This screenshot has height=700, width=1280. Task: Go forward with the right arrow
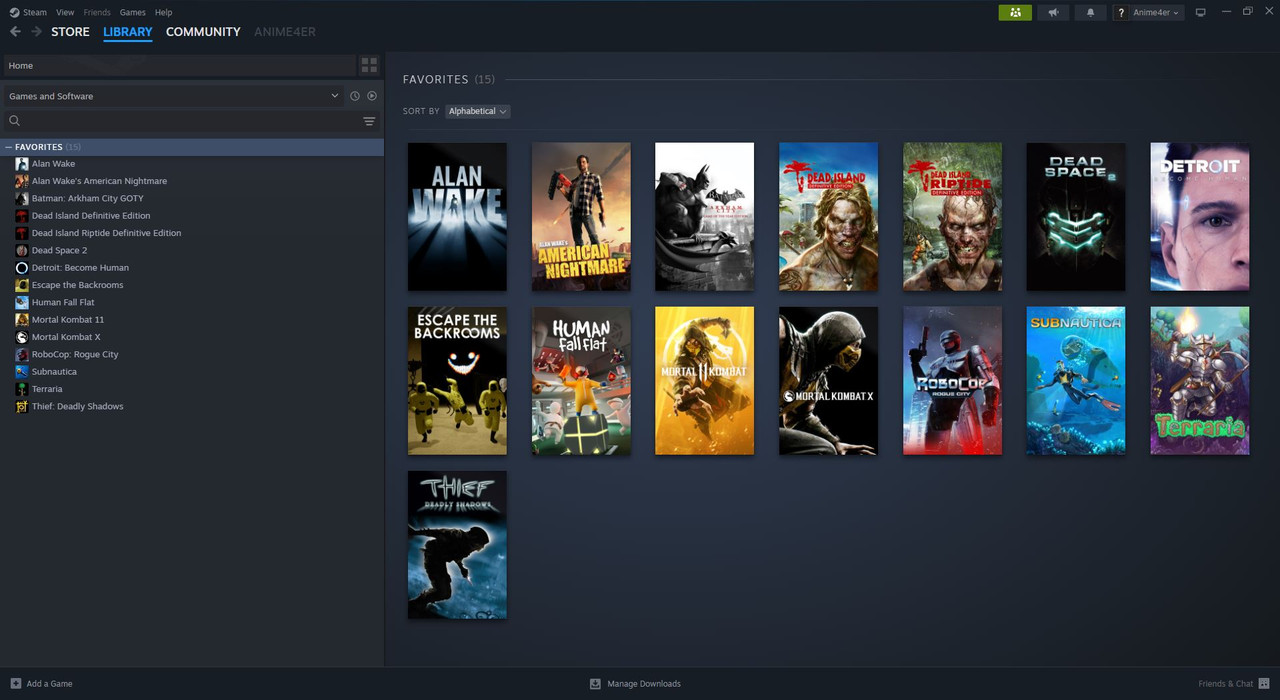(36, 32)
